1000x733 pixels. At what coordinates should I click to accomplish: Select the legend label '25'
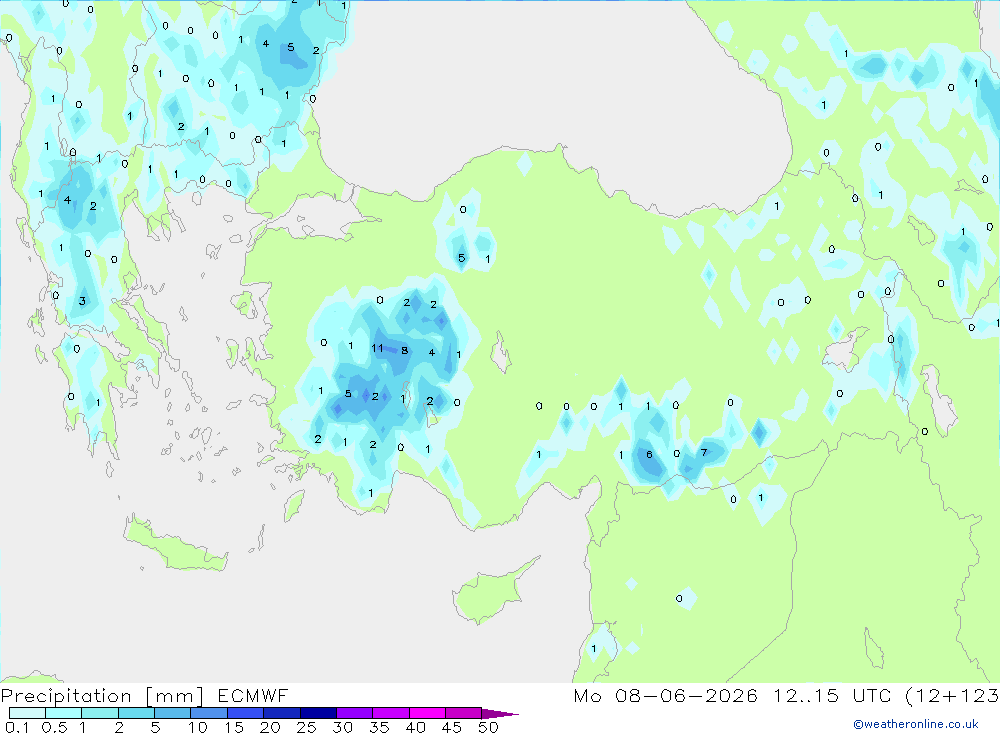pyautogui.click(x=306, y=727)
